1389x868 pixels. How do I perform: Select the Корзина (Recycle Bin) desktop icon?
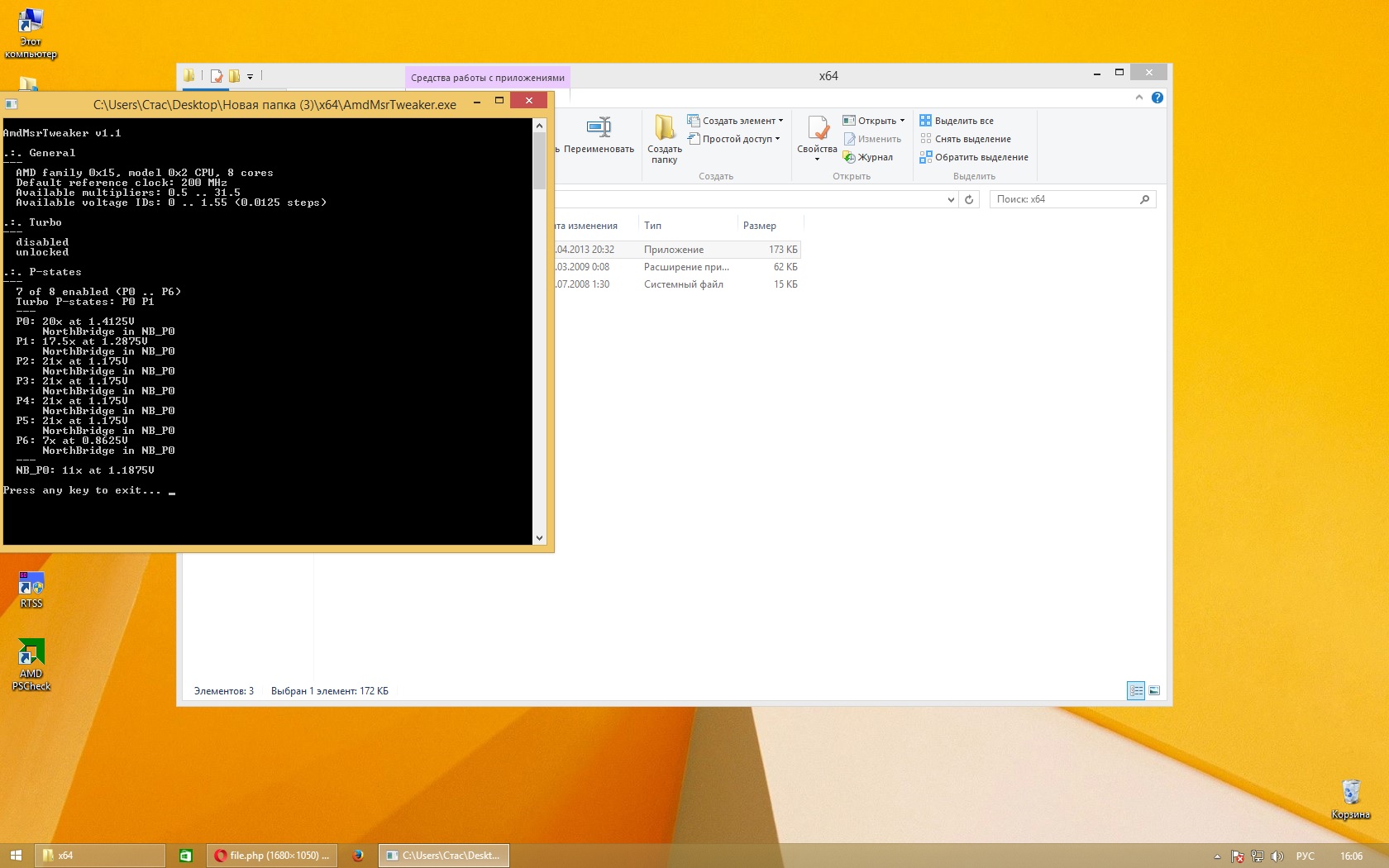click(x=1351, y=799)
